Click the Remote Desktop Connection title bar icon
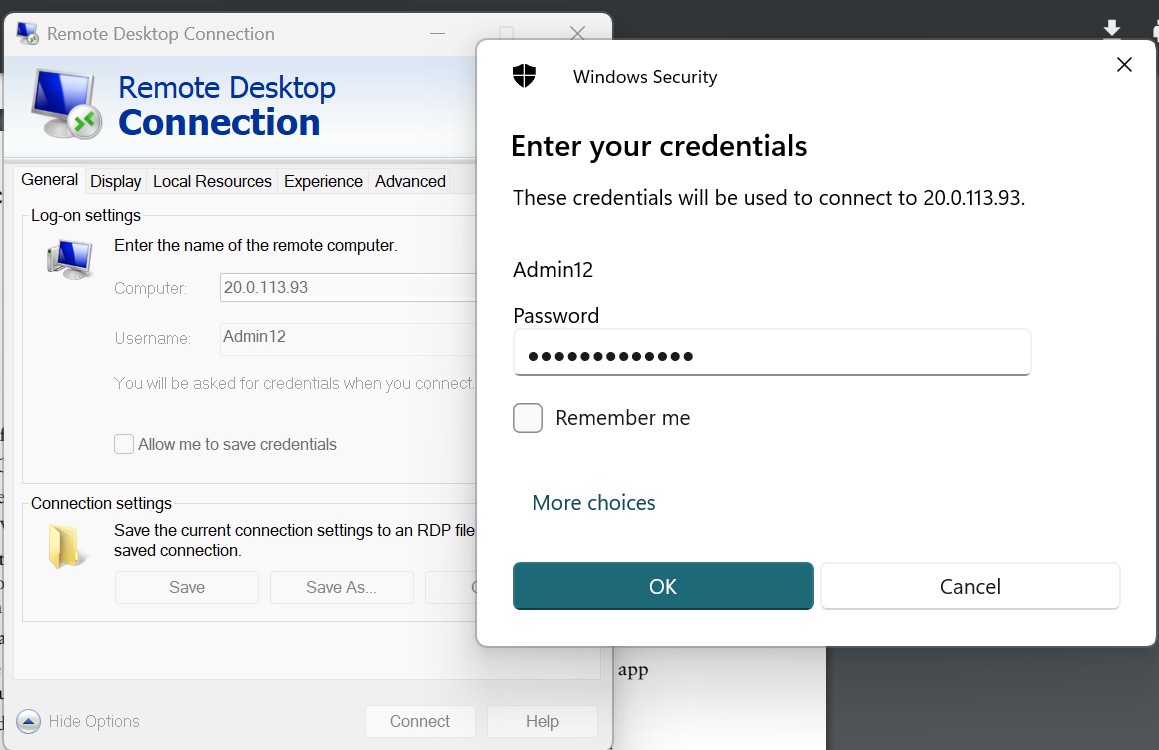This screenshot has height=750, width=1159. [27, 33]
